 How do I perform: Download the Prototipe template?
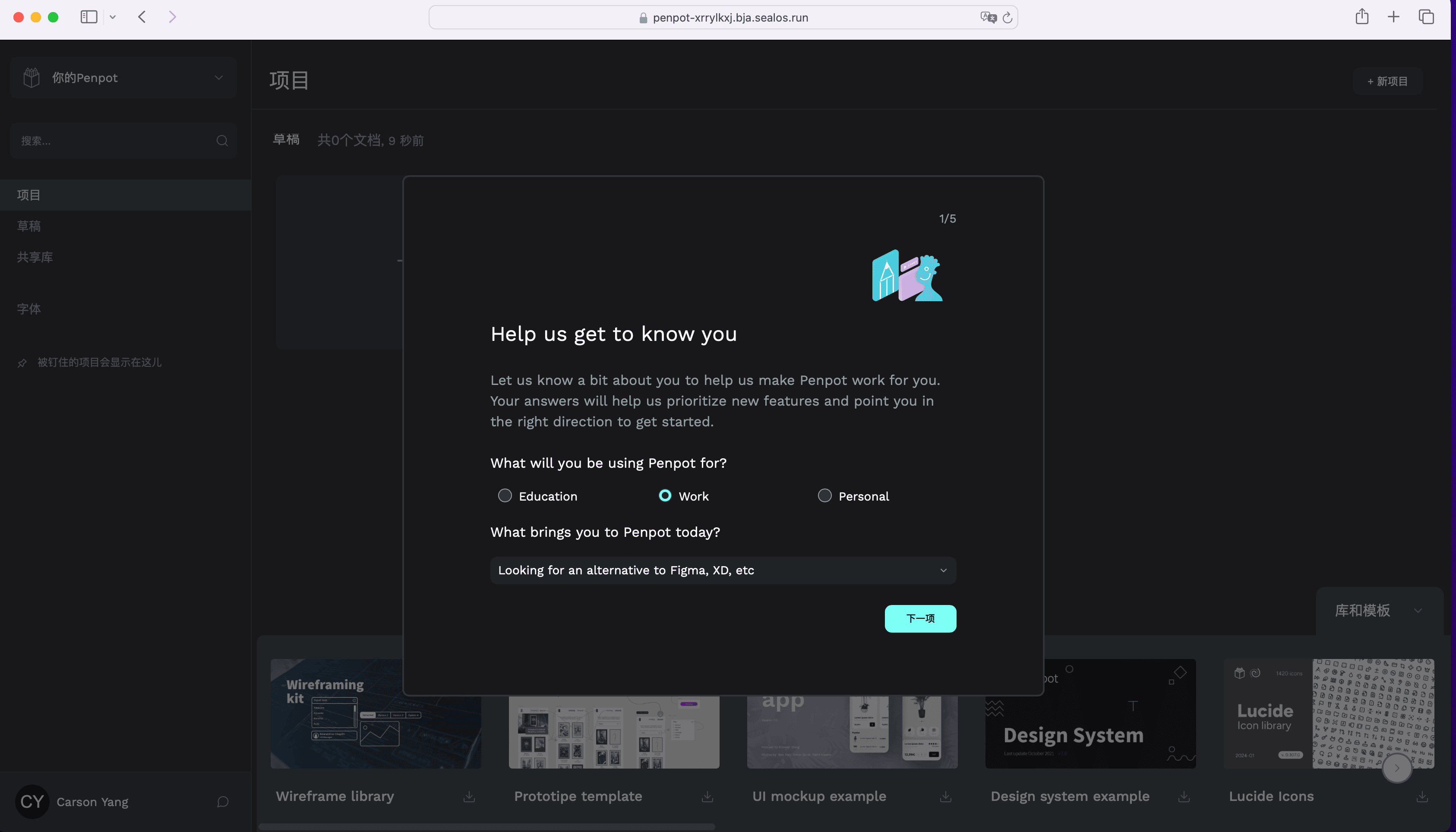(707, 797)
